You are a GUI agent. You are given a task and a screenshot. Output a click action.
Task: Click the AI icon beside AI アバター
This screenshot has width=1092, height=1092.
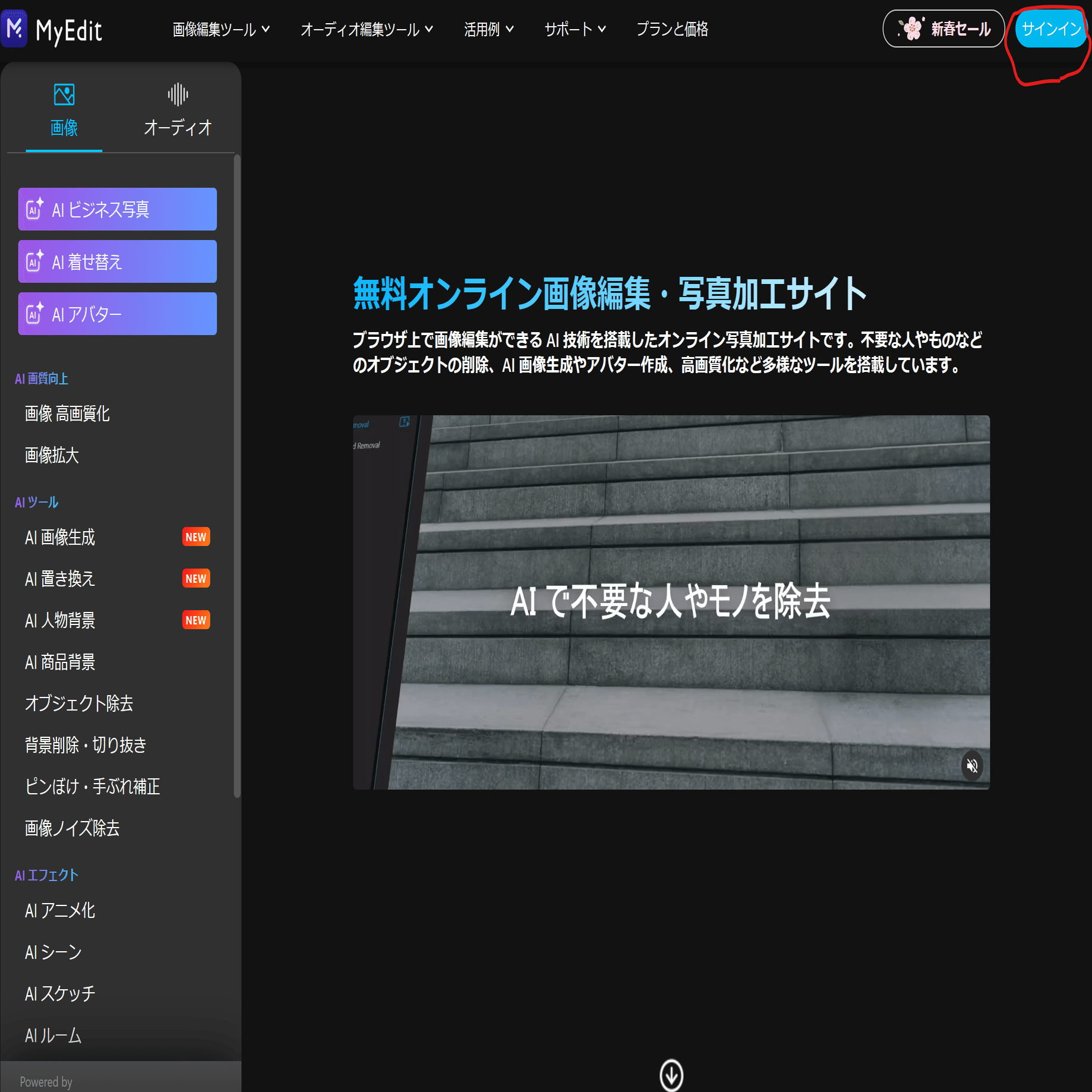pos(34,313)
